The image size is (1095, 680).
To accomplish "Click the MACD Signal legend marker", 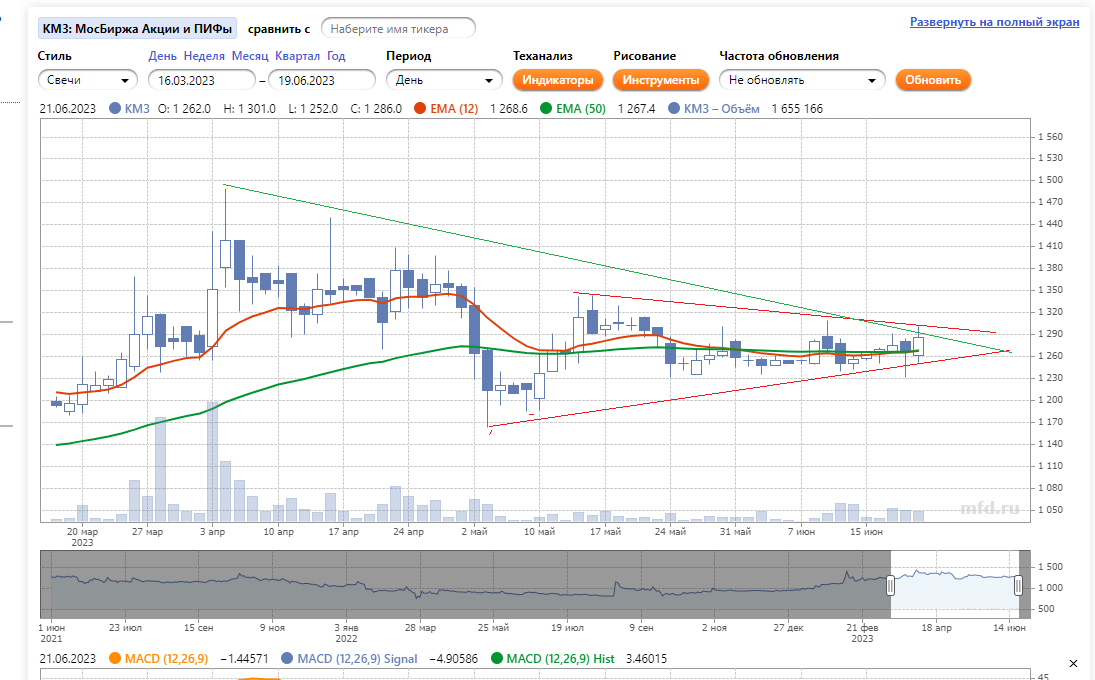I will tap(289, 659).
